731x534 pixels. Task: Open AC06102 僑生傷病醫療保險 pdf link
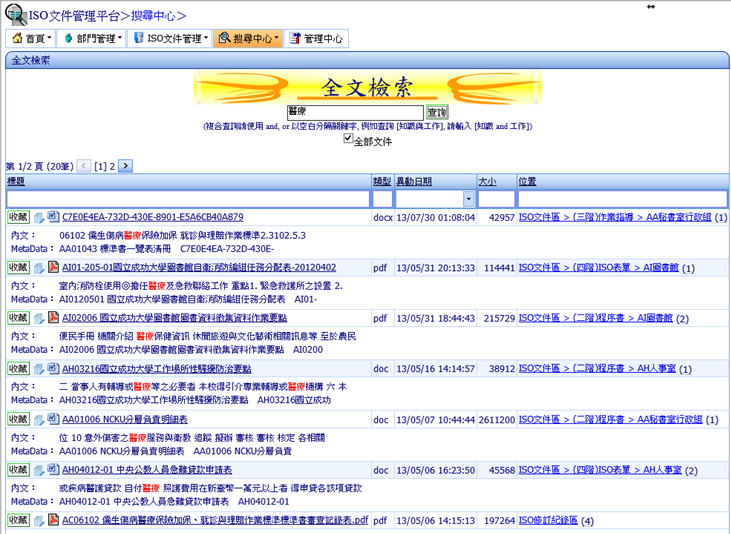click(215, 520)
